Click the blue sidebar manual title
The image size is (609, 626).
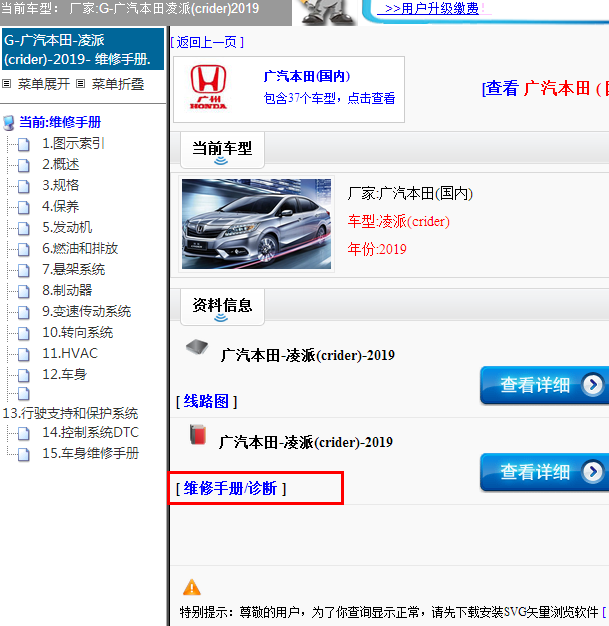83,49
